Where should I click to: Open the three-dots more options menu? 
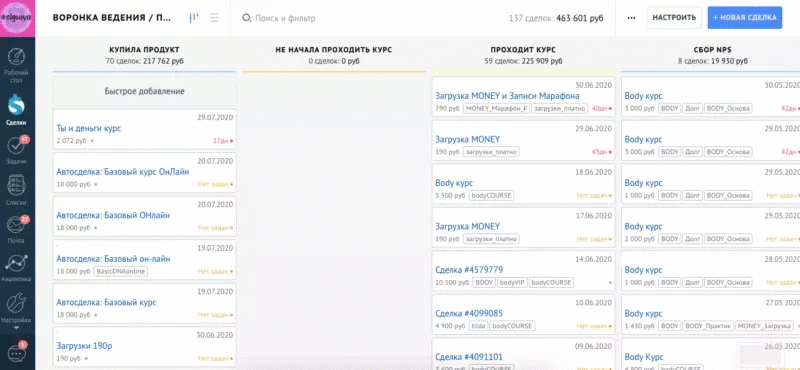point(631,18)
